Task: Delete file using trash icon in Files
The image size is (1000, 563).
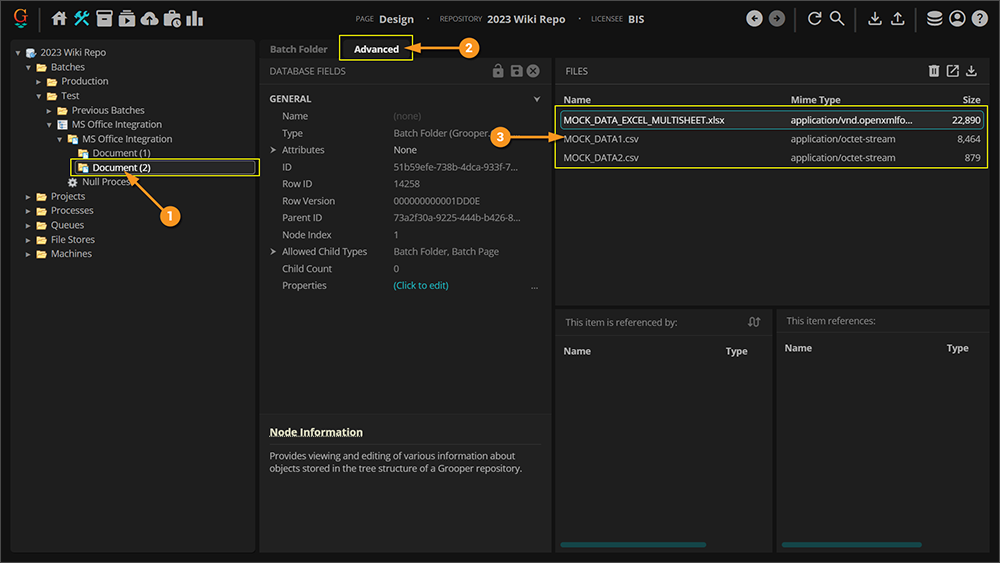Action: click(933, 71)
